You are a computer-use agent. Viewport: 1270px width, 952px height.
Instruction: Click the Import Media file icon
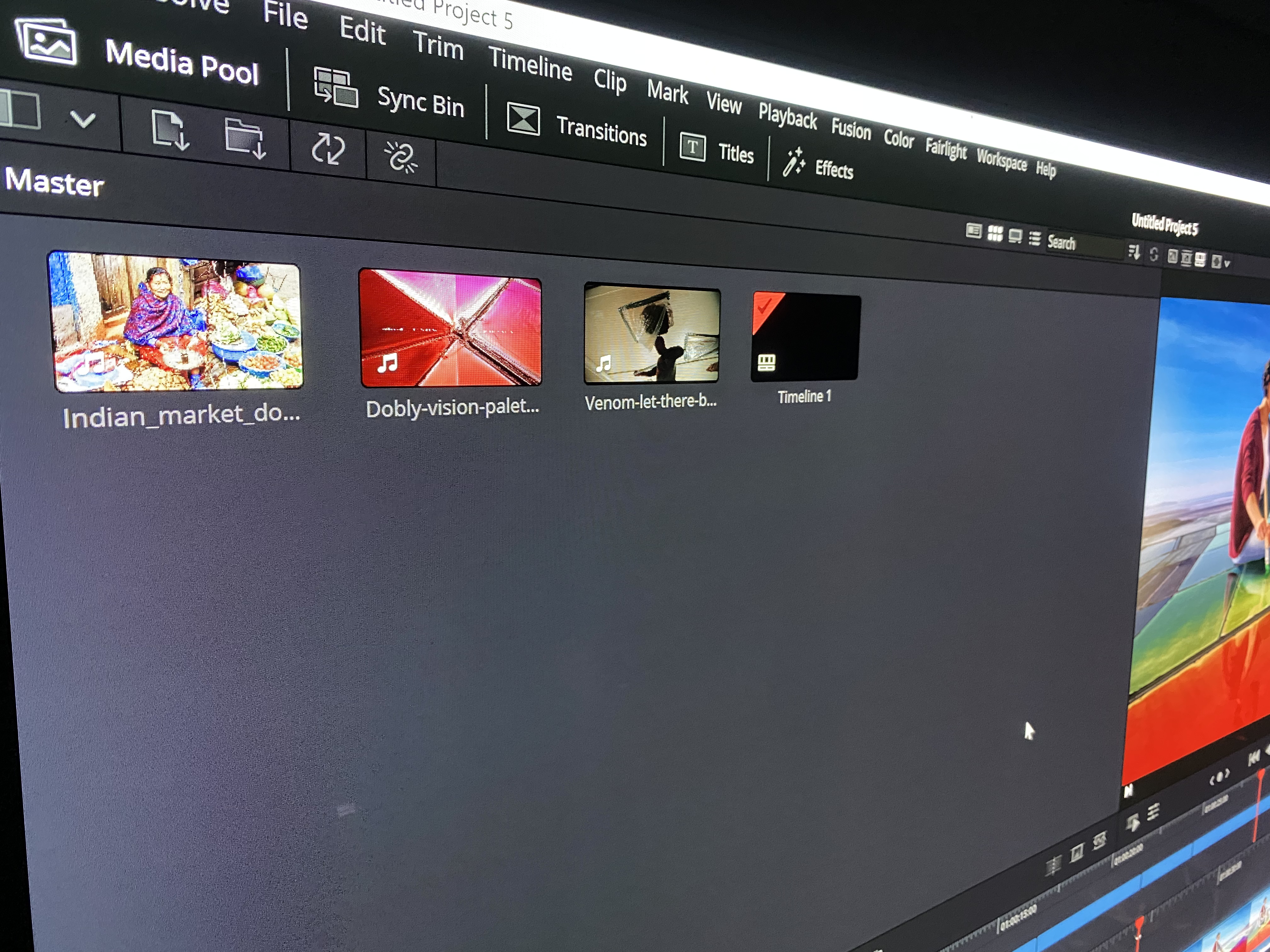(170, 130)
